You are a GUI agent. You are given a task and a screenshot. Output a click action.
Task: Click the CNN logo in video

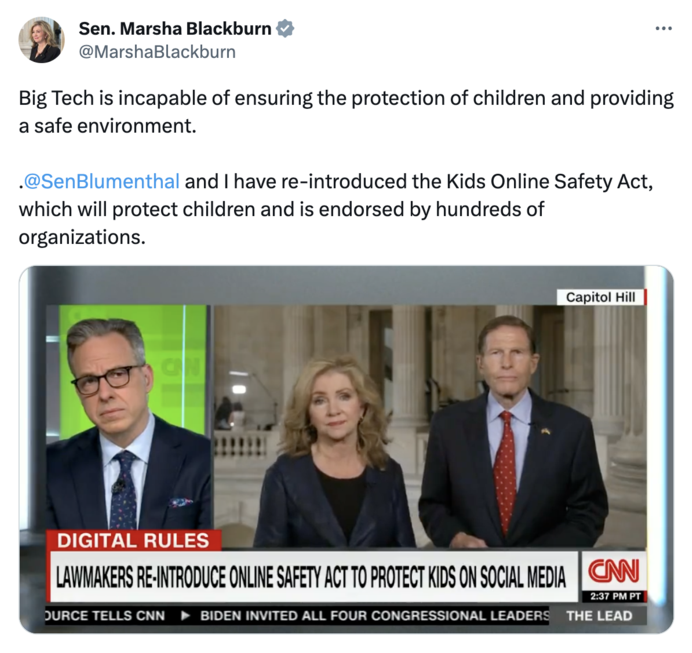tap(613, 570)
